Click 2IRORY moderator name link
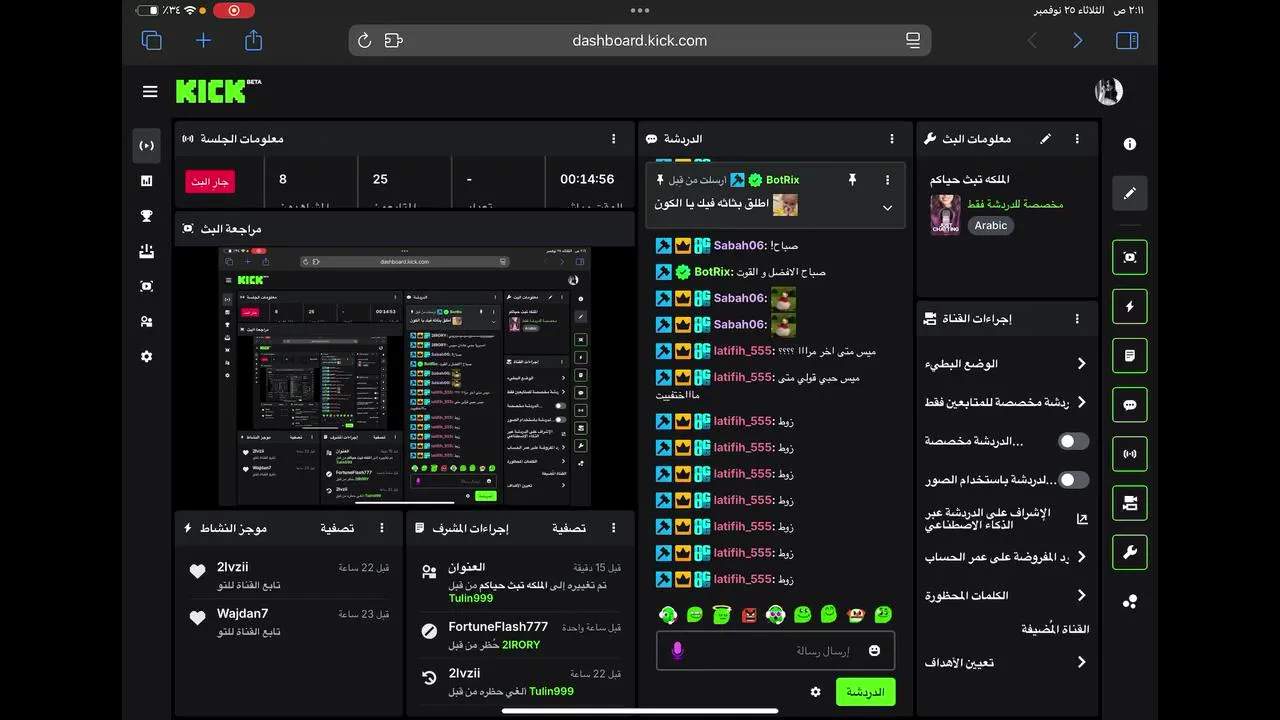Viewport: 1280px width, 720px height. [x=521, y=645]
